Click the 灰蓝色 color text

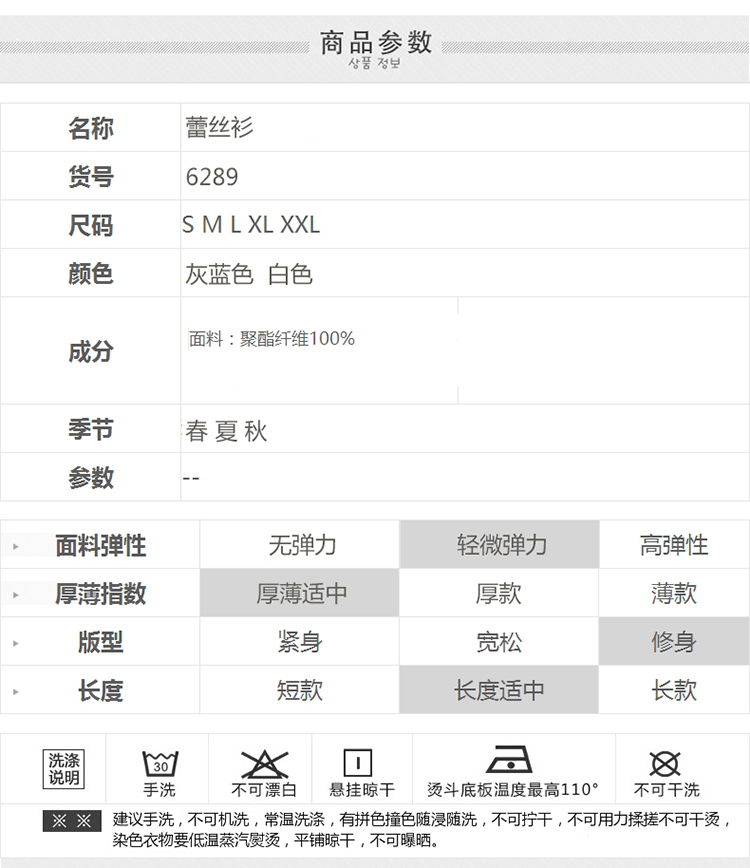click(x=219, y=274)
